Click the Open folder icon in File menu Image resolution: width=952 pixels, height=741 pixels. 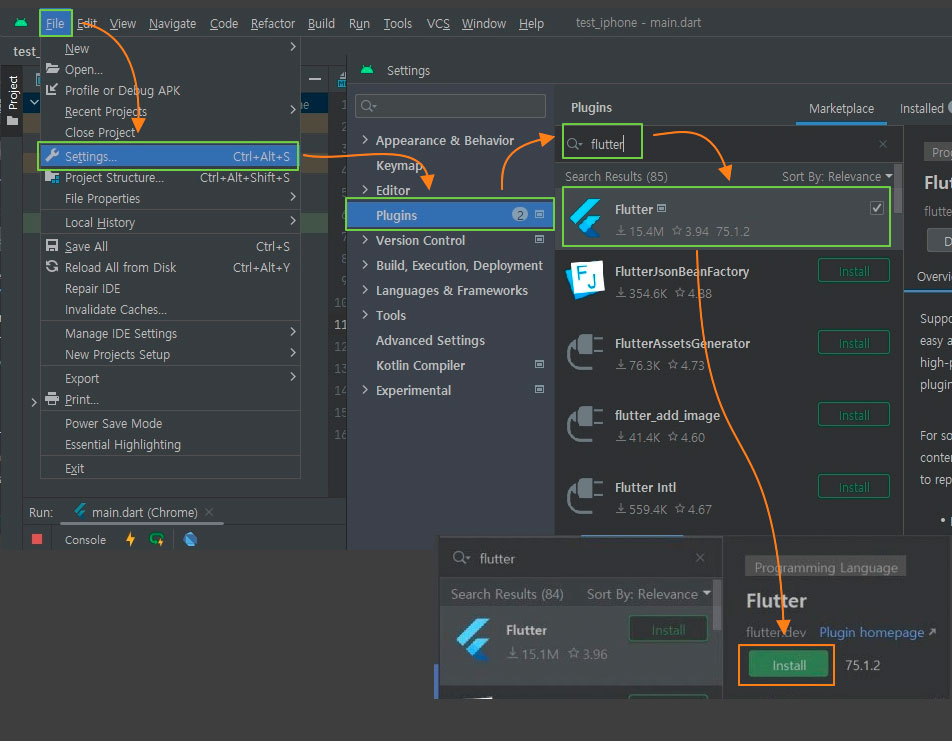point(53,68)
